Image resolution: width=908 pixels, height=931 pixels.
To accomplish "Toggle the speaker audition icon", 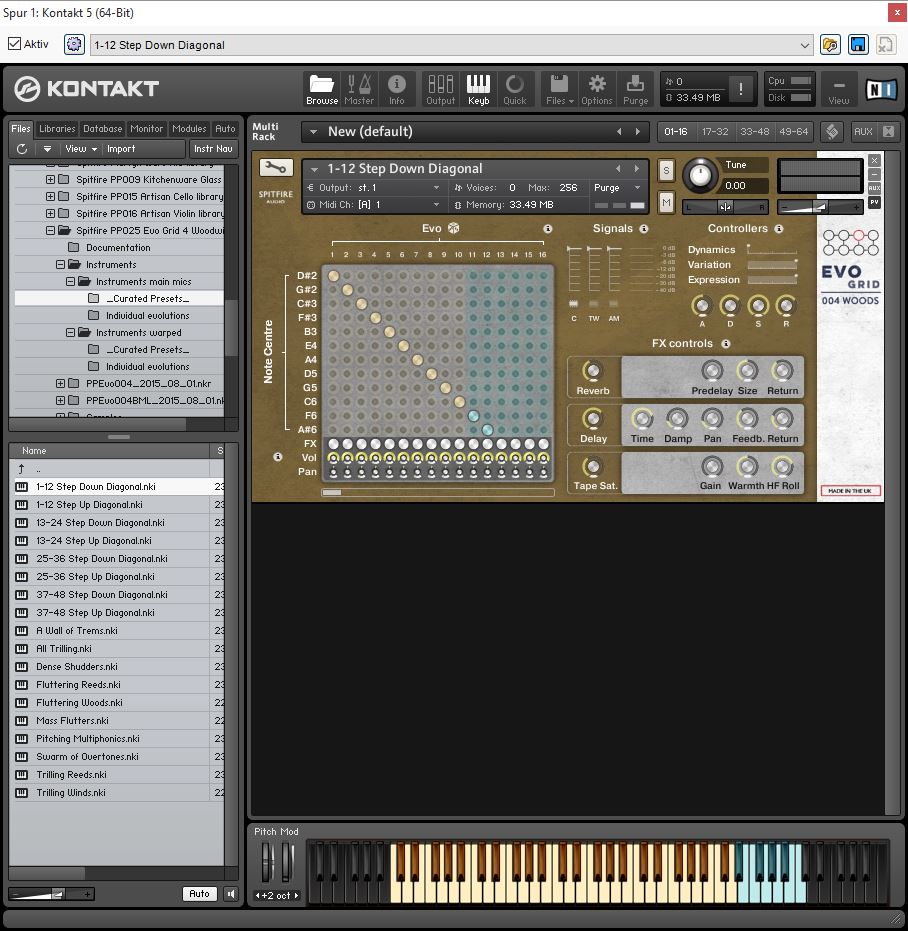I will 231,894.
